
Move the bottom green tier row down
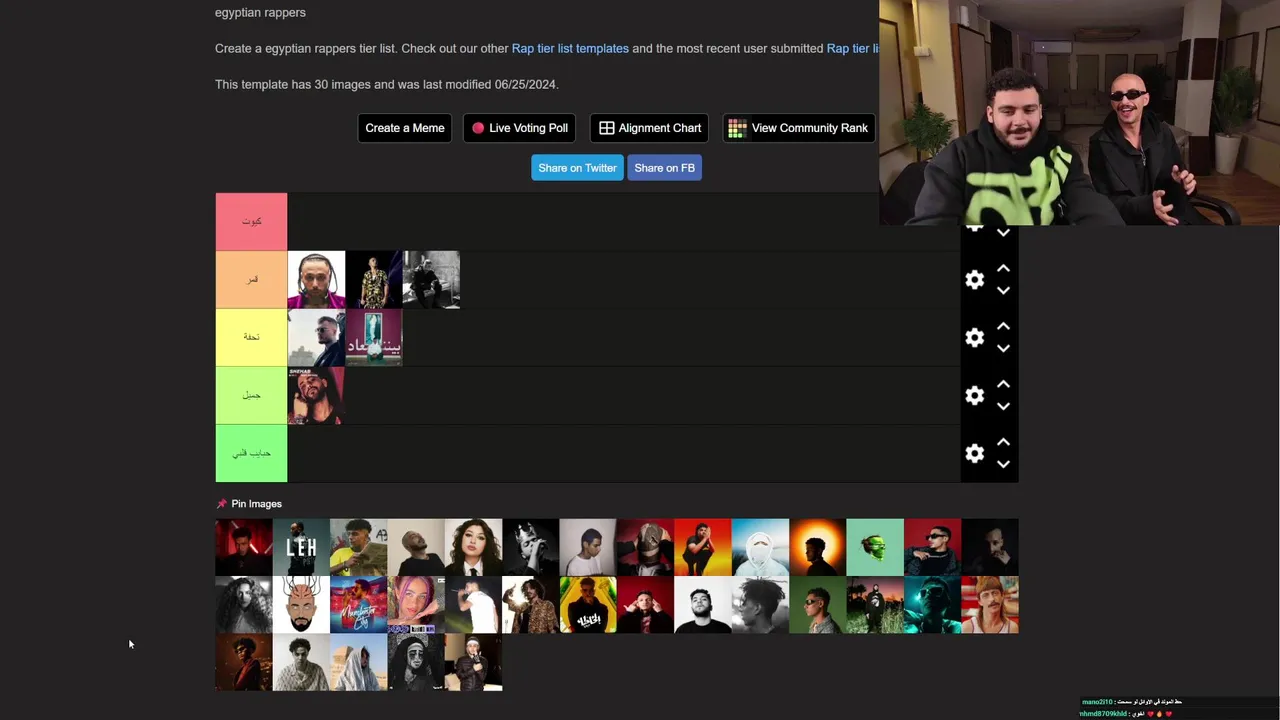click(1003, 465)
